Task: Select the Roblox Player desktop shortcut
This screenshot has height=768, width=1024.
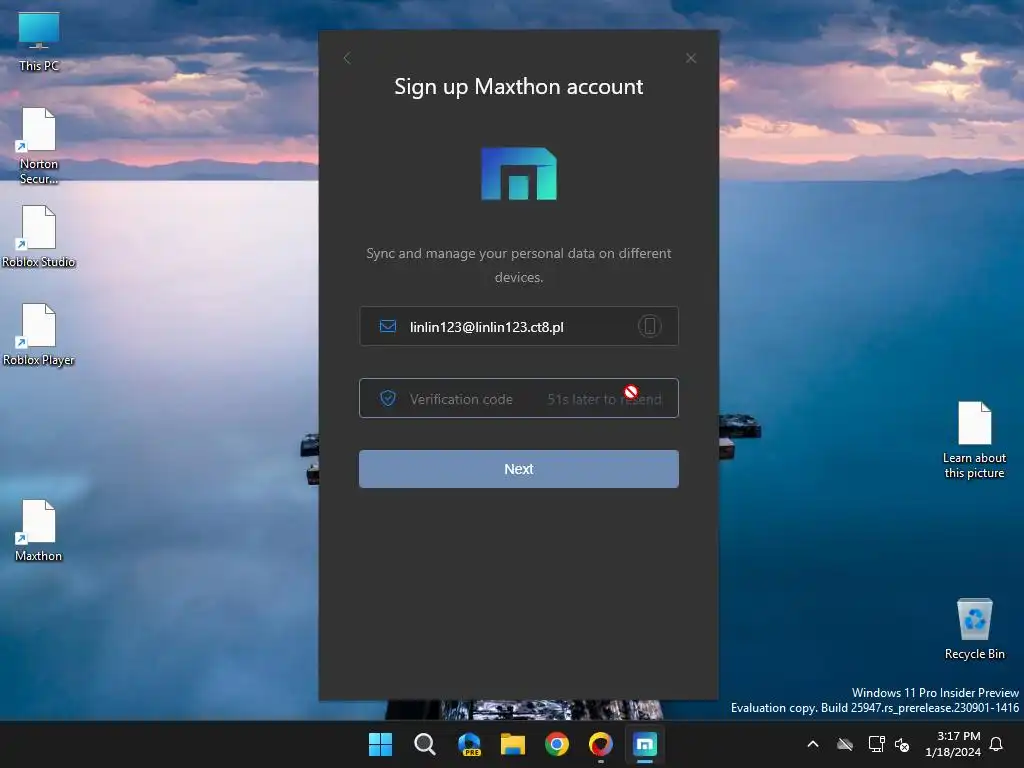Action: pyautogui.click(x=39, y=335)
